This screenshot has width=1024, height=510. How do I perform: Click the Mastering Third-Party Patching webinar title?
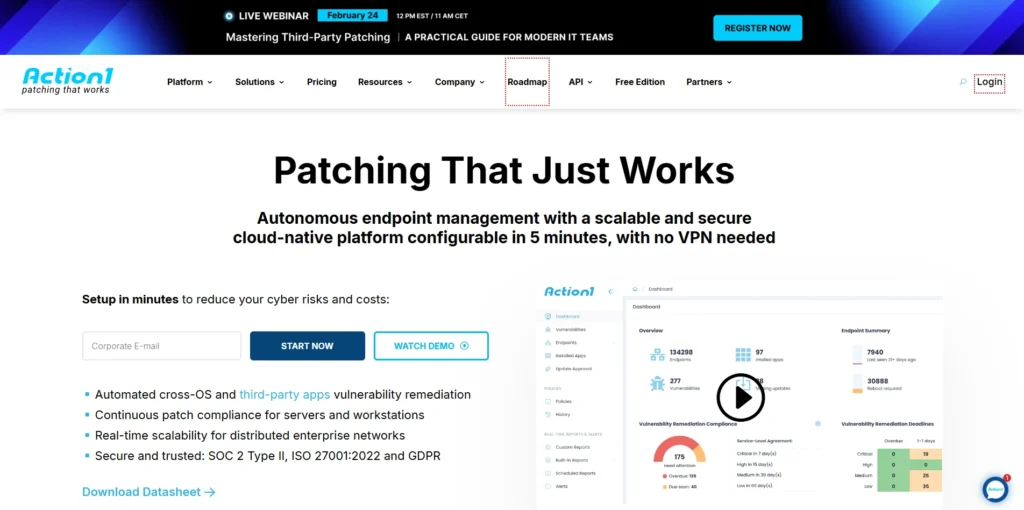point(308,37)
